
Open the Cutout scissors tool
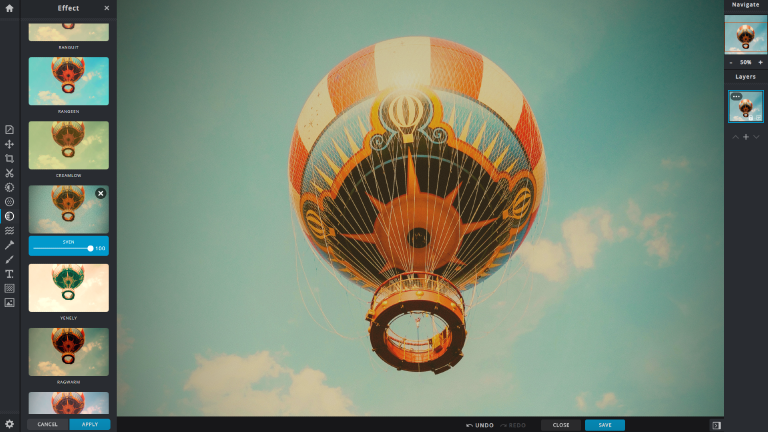click(9, 173)
